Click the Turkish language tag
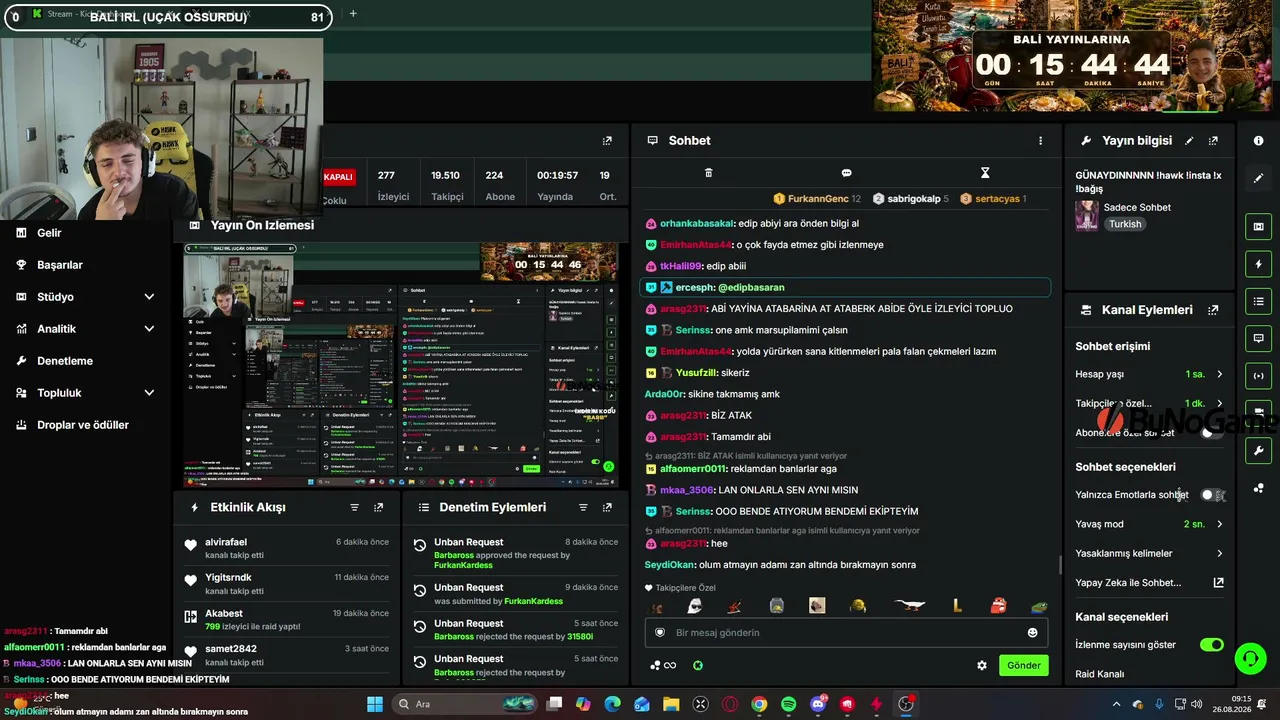 (x=1125, y=224)
